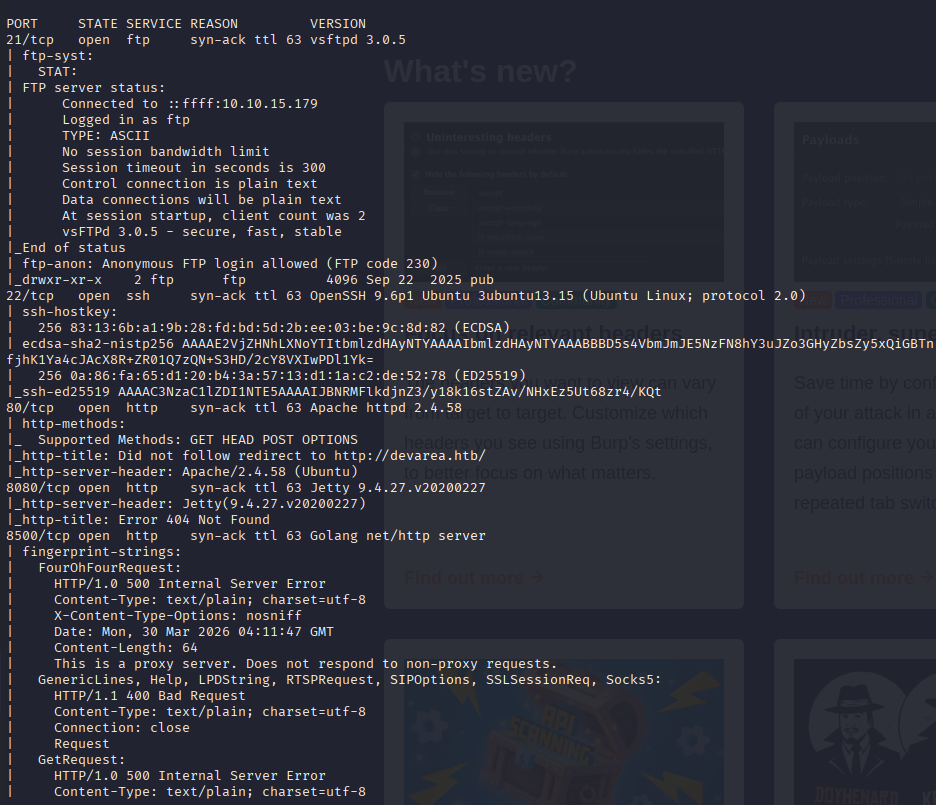Open 'Find out more' link in relevant headers card
Image resolution: width=936 pixels, height=805 pixels.
point(474,578)
